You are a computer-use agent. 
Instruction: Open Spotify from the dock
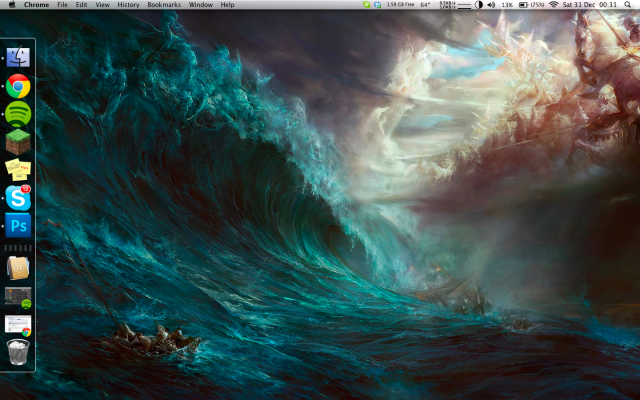pyautogui.click(x=18, y=114)
